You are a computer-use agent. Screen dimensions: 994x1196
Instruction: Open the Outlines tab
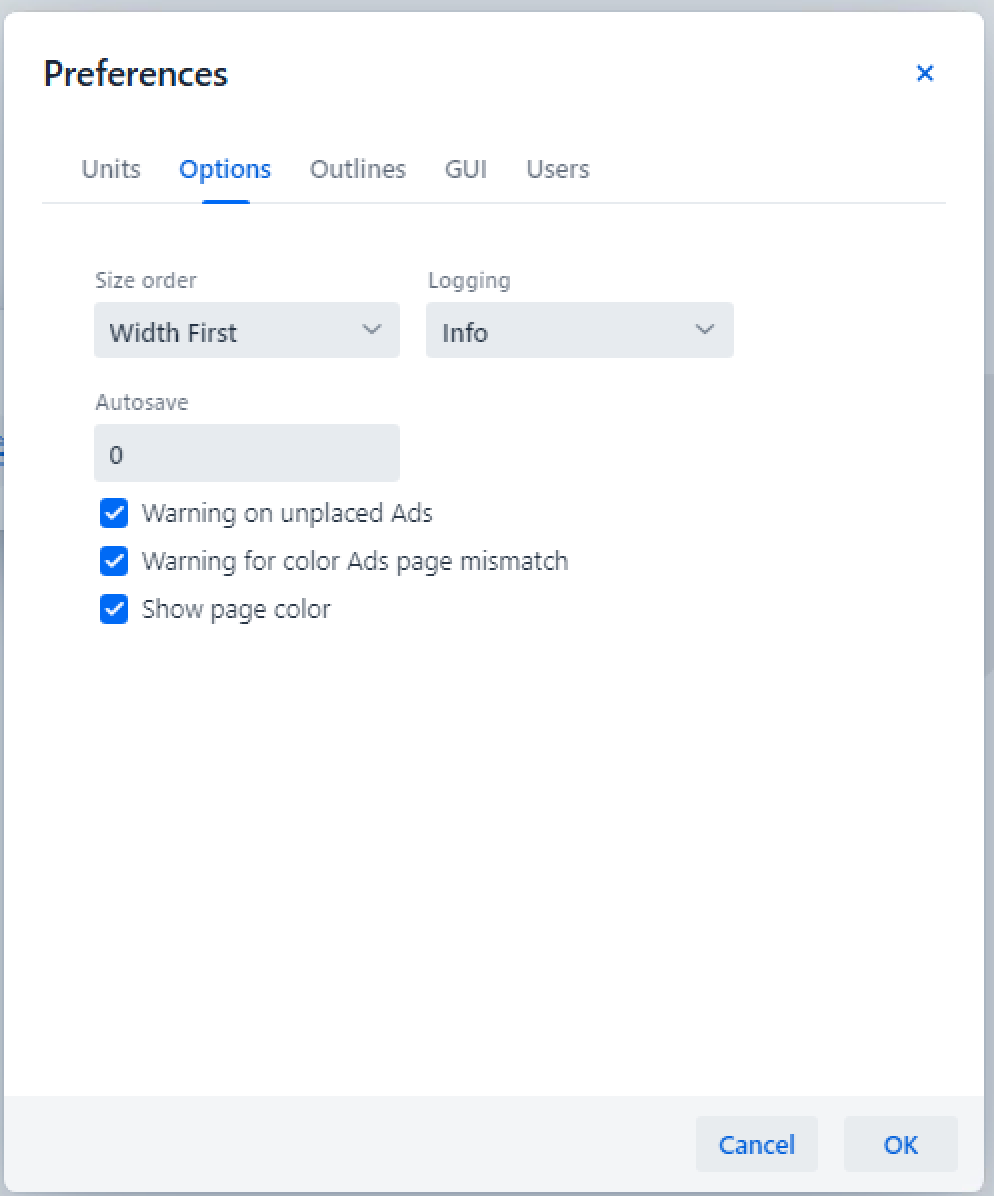[357, 169]
